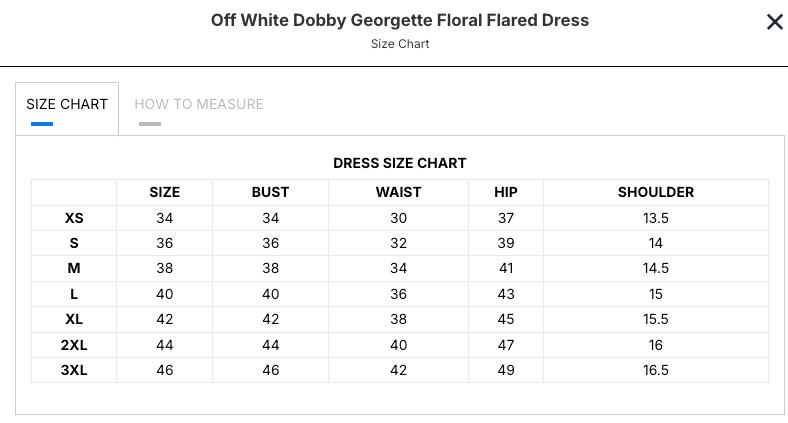Click the Dress Size Chart heading
Image resolution: width=788 pixels, height=423 pixels.
coord(399,163)
